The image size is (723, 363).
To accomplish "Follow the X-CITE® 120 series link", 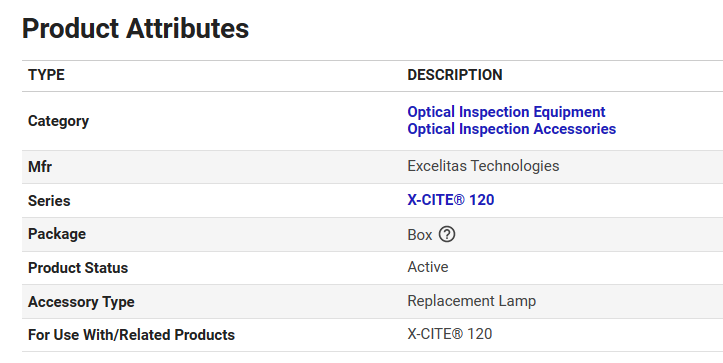I will point(450,200).
